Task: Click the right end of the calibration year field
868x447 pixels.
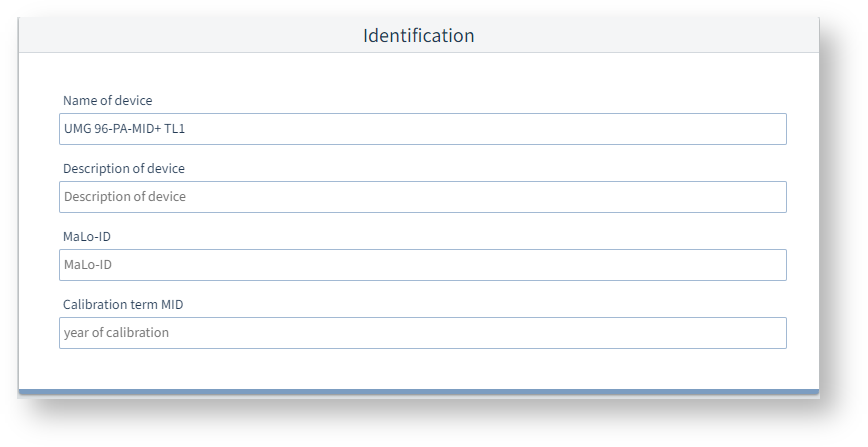Action: 770,333
